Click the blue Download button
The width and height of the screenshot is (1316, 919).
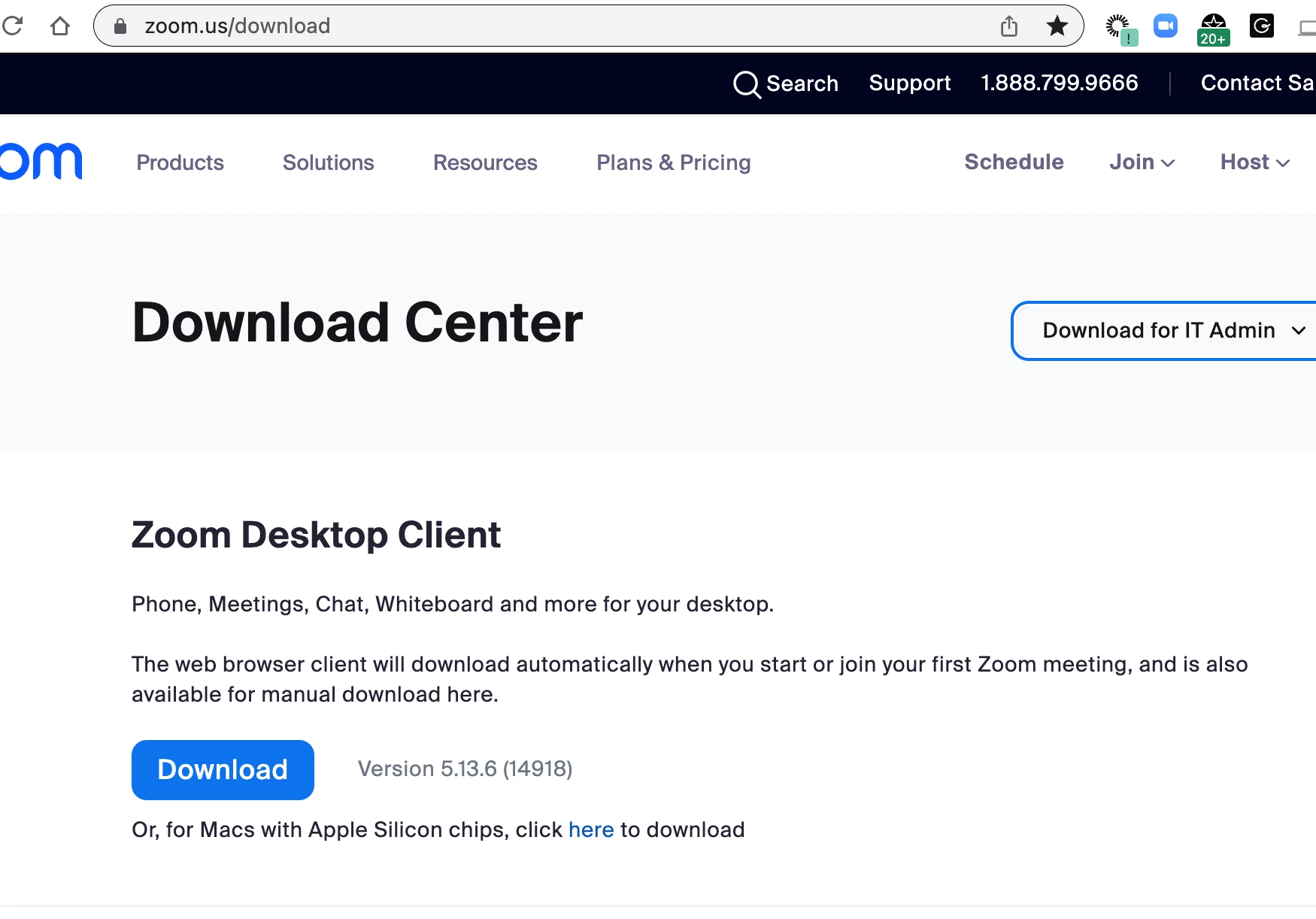pyautogui.click(x=223, y=769)
